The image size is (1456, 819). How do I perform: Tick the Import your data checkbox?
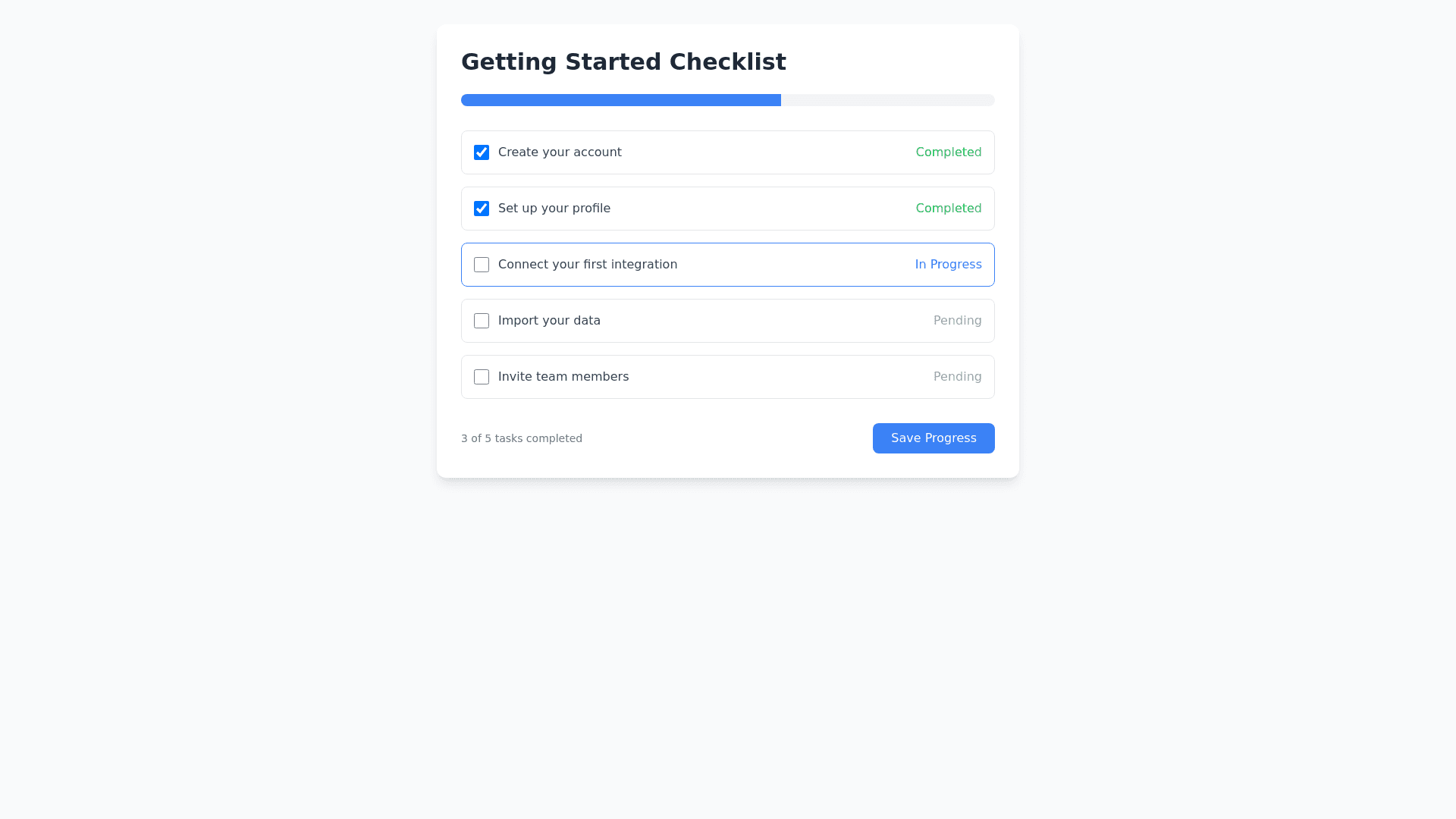[482, 321]
